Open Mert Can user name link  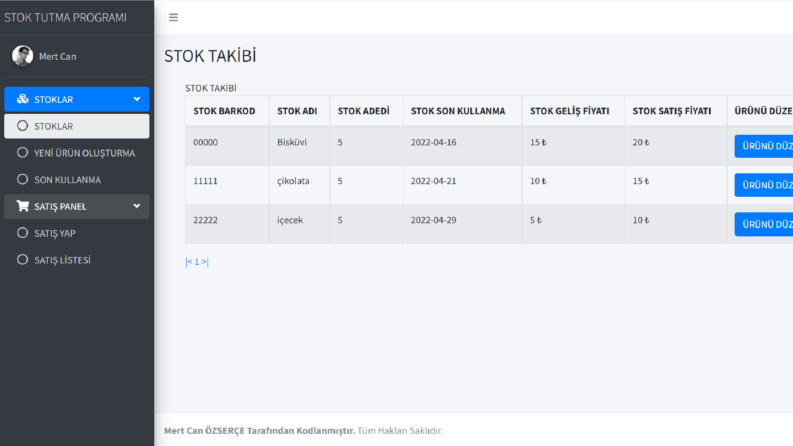tap(58, 57)
